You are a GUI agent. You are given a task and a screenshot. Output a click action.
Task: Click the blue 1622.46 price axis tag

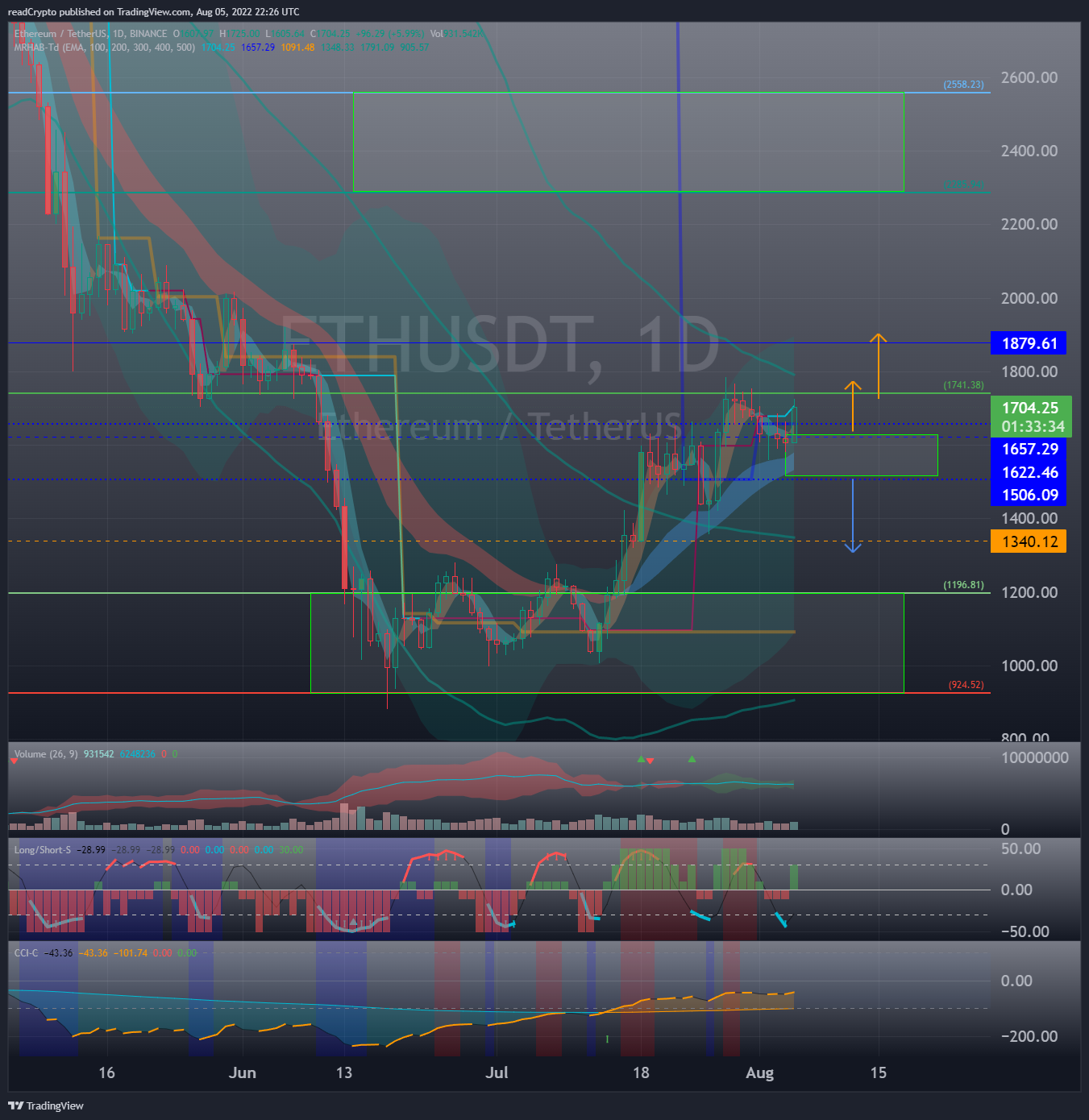1029,472
